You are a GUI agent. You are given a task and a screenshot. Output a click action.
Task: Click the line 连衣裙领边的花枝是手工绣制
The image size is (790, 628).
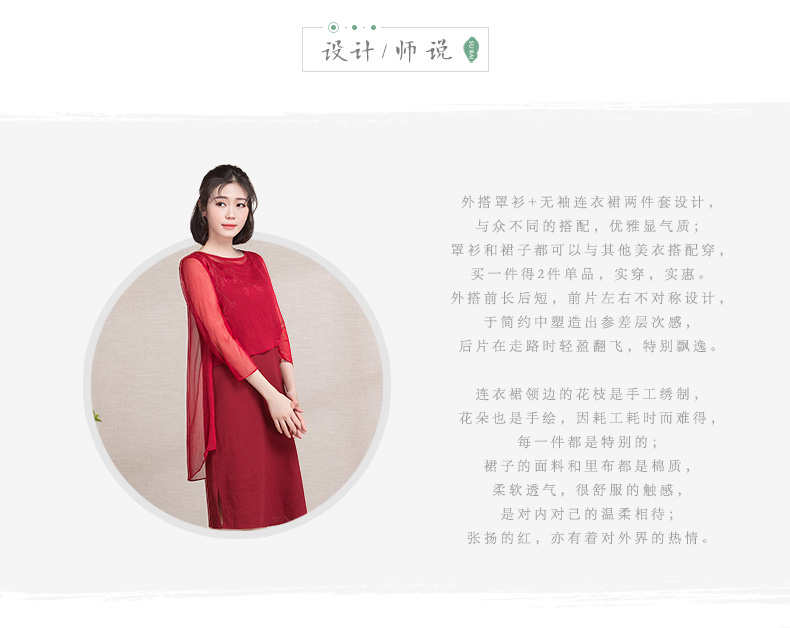coord(587,394)
